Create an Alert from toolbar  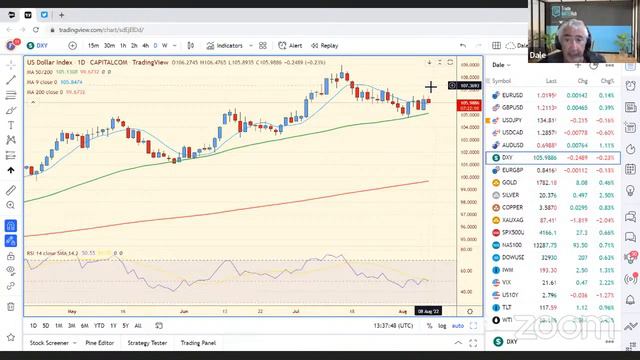[290, 46]
